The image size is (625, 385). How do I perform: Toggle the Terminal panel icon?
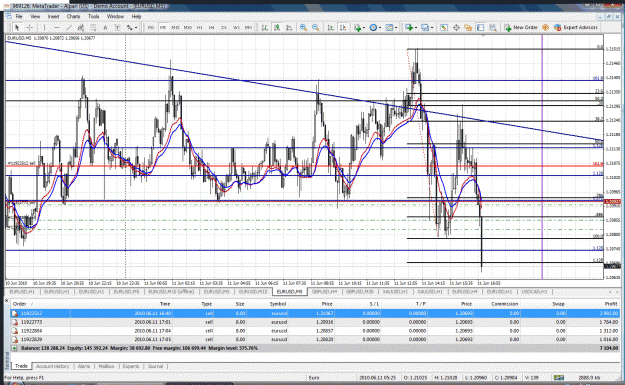(x=480, y=28)
